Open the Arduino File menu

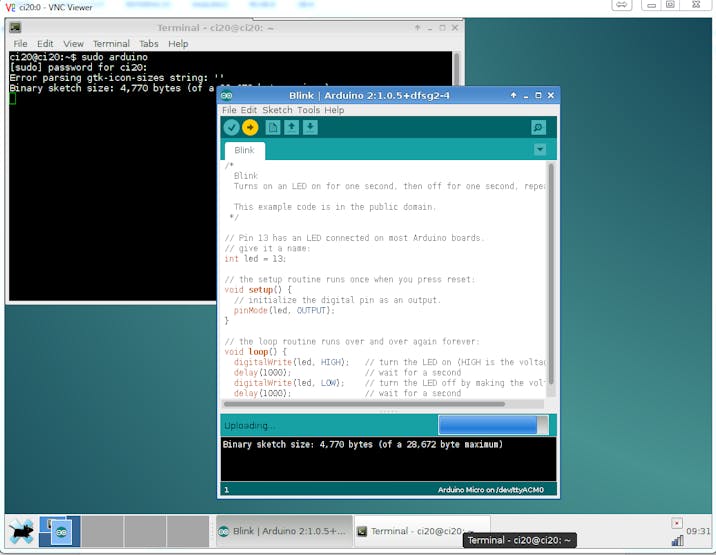tap(229, 110)
